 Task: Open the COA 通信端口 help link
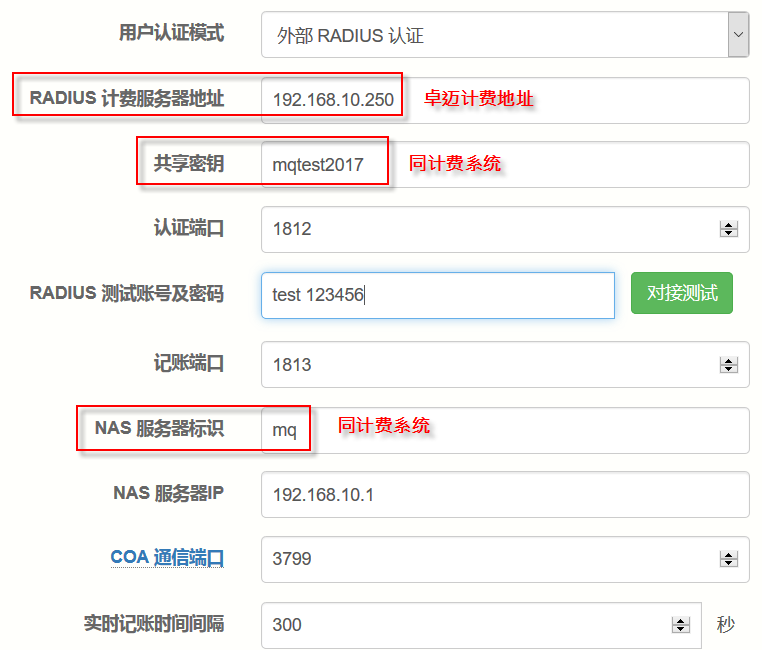166,558
